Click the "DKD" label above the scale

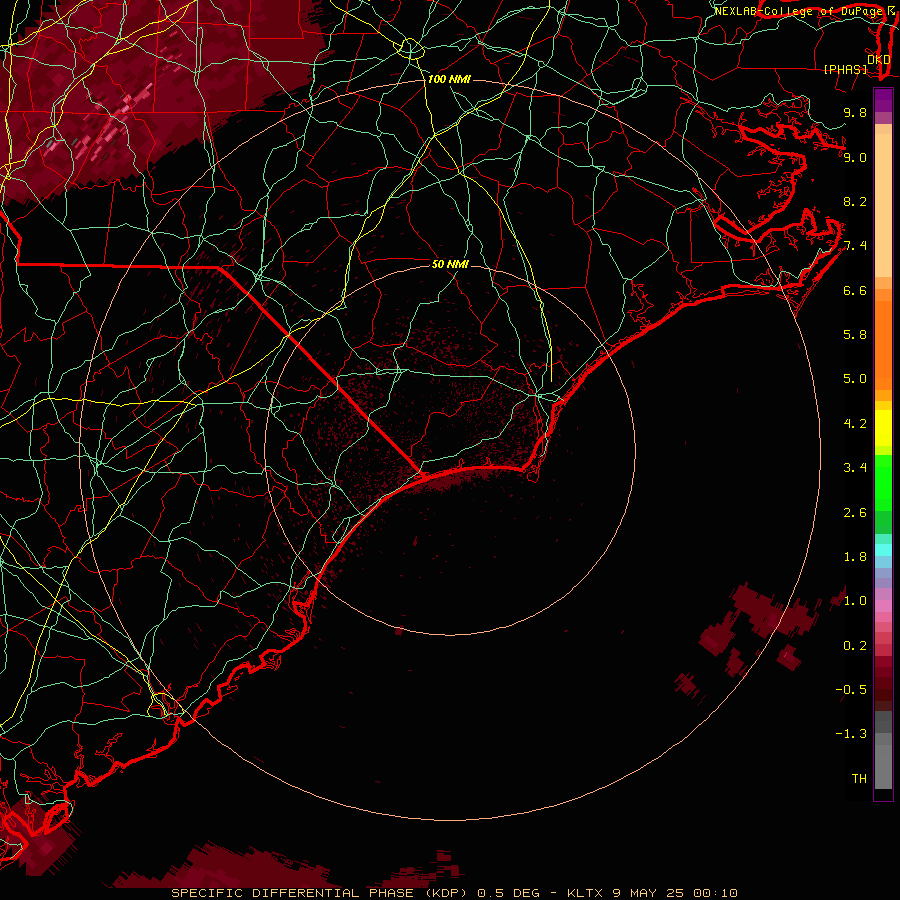tap(879, 60)
